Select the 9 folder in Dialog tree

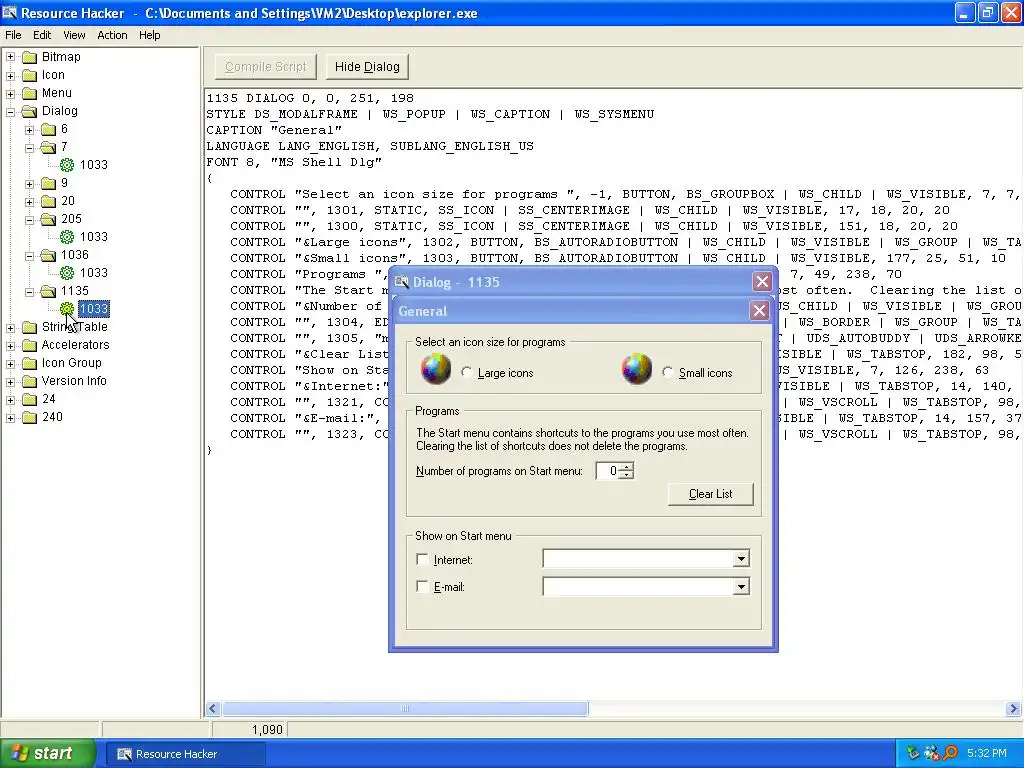click(x=64, y=183)
